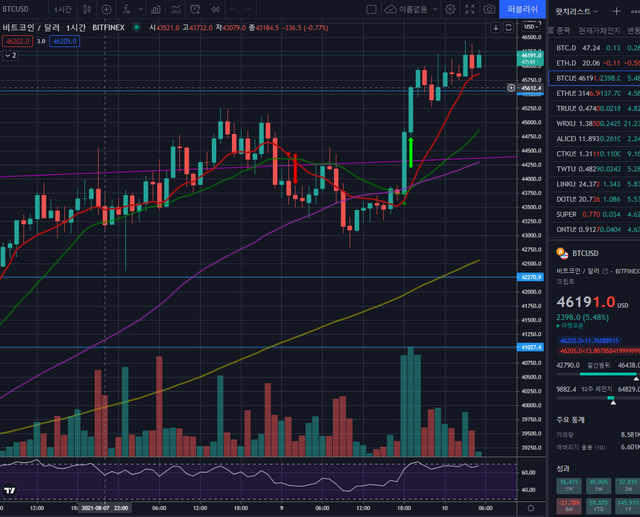Add a symbol to the watchlist
640x517 pixels.
coord(616,11)
